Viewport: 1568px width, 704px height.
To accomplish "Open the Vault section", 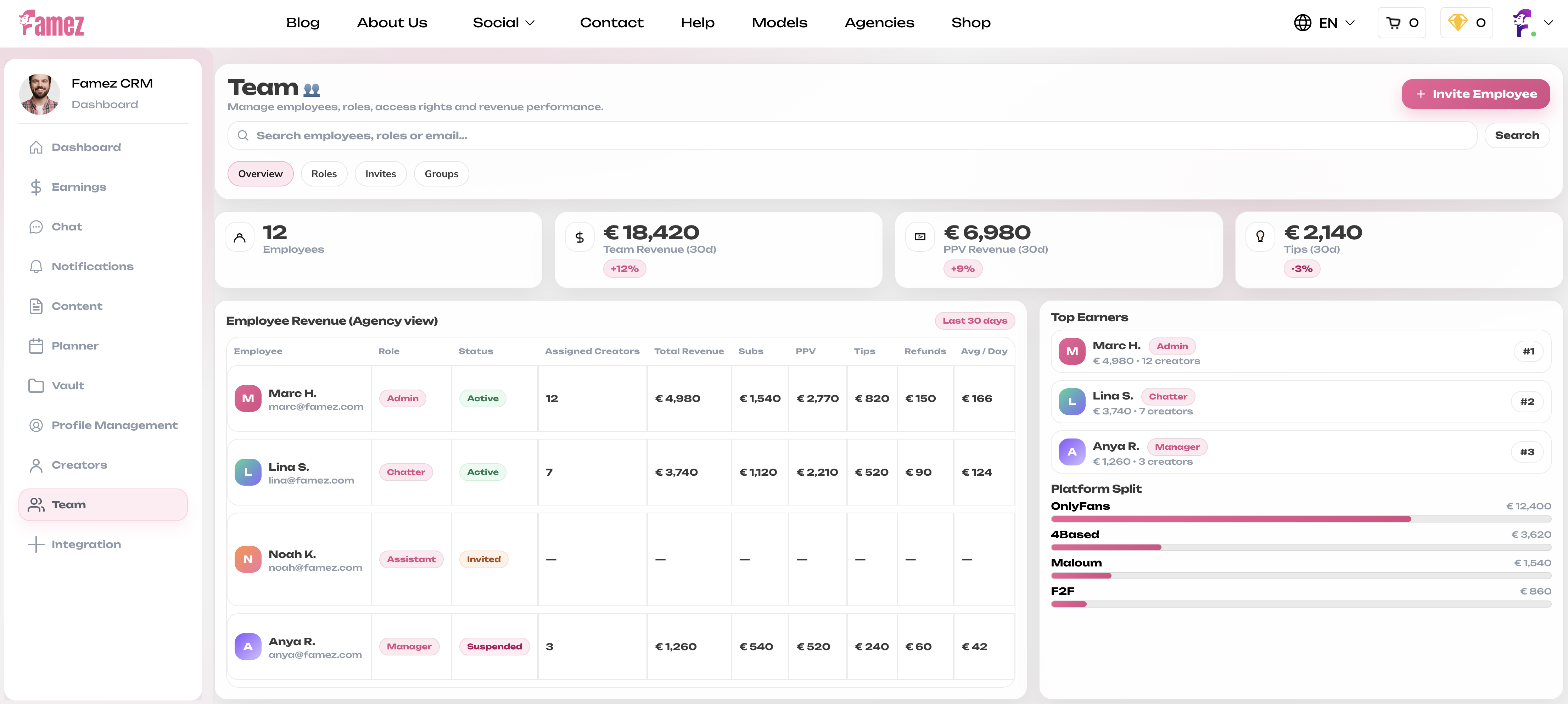I will coord(68,385).
